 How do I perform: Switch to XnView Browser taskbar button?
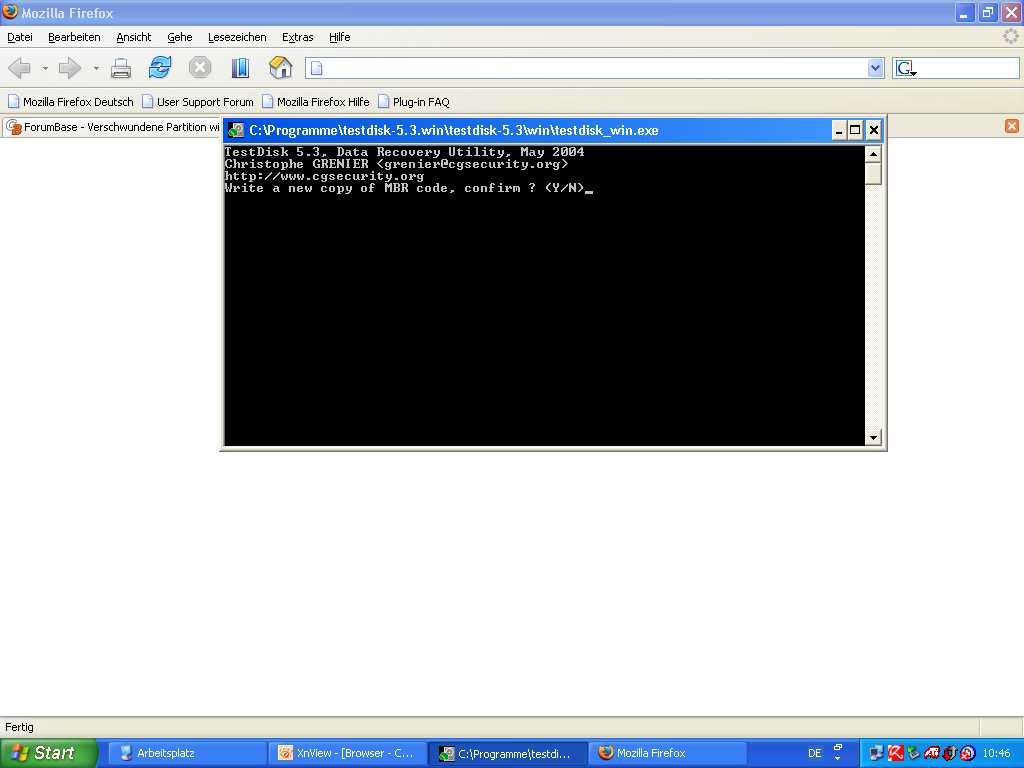click(x=347, y=753)
